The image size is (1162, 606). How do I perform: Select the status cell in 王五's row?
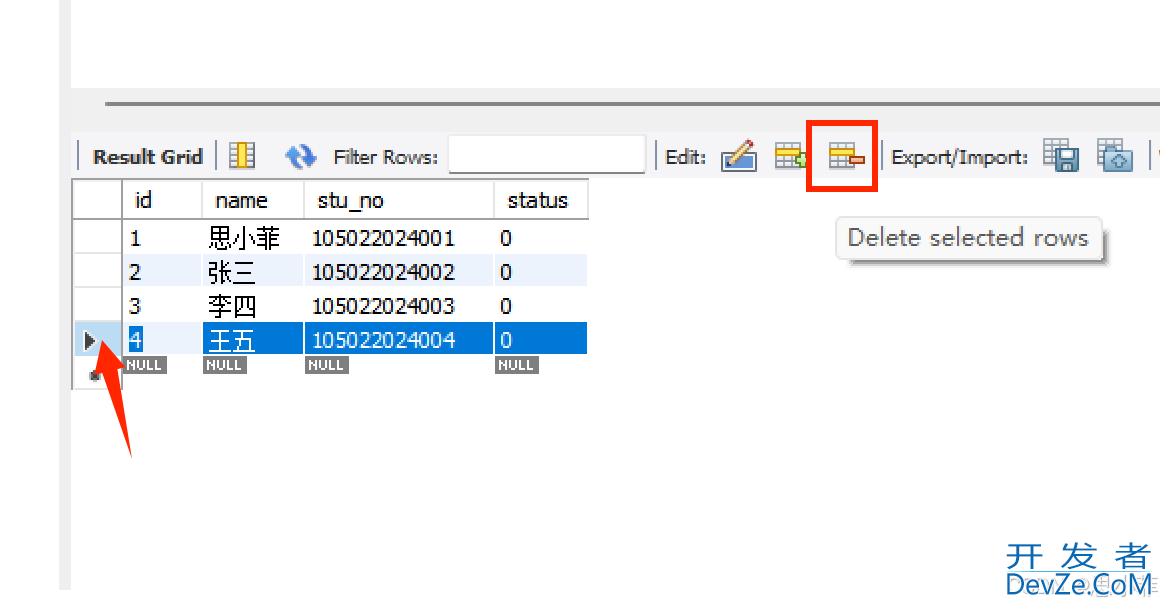(541, 339)
